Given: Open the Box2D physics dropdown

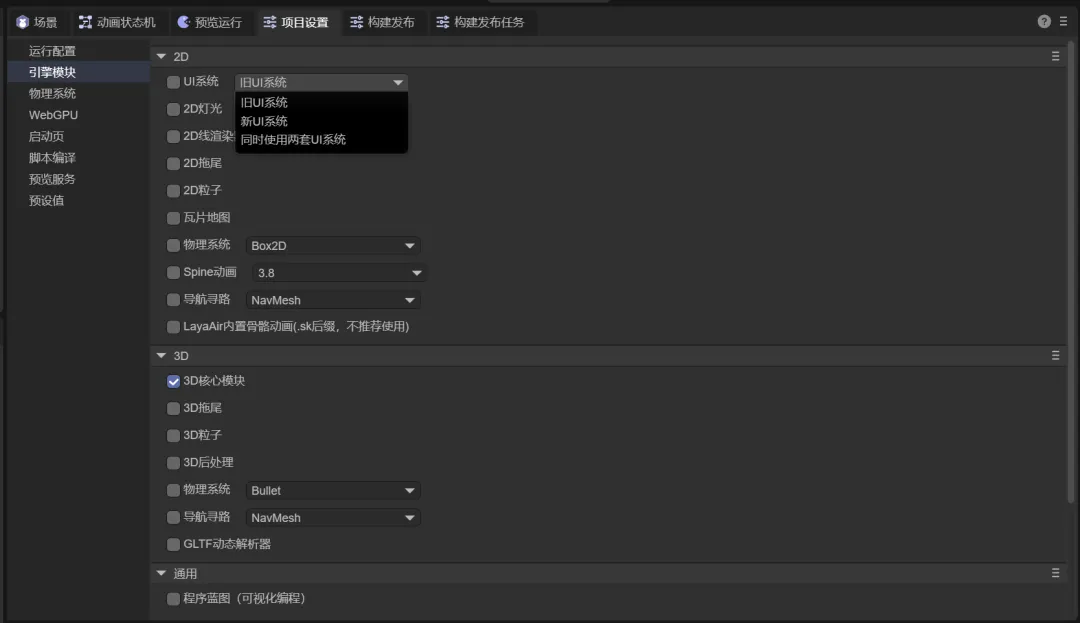Looking at the screenshot, I should (x=333, y=246).
